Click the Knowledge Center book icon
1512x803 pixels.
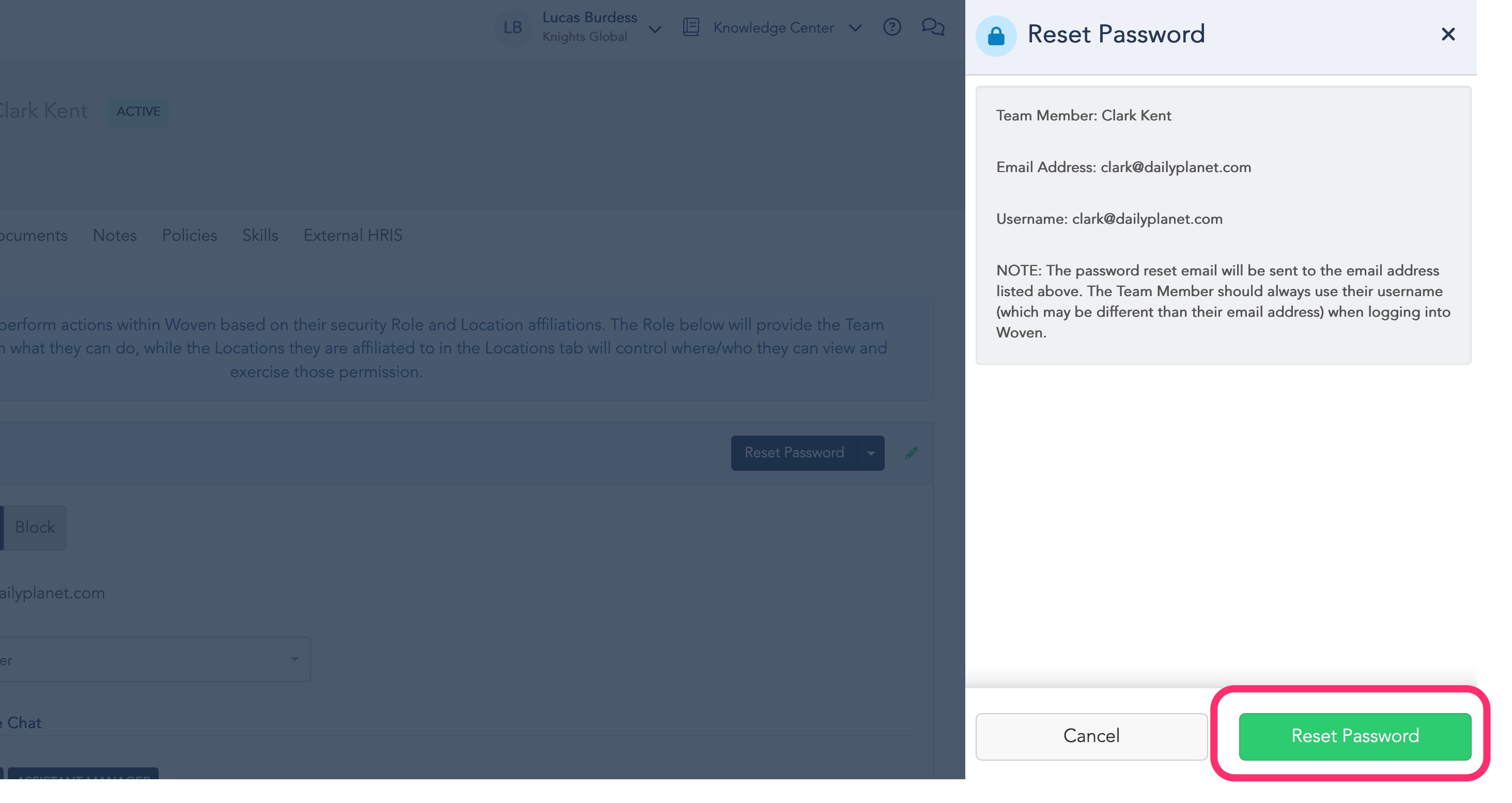(x=691, y=27)
